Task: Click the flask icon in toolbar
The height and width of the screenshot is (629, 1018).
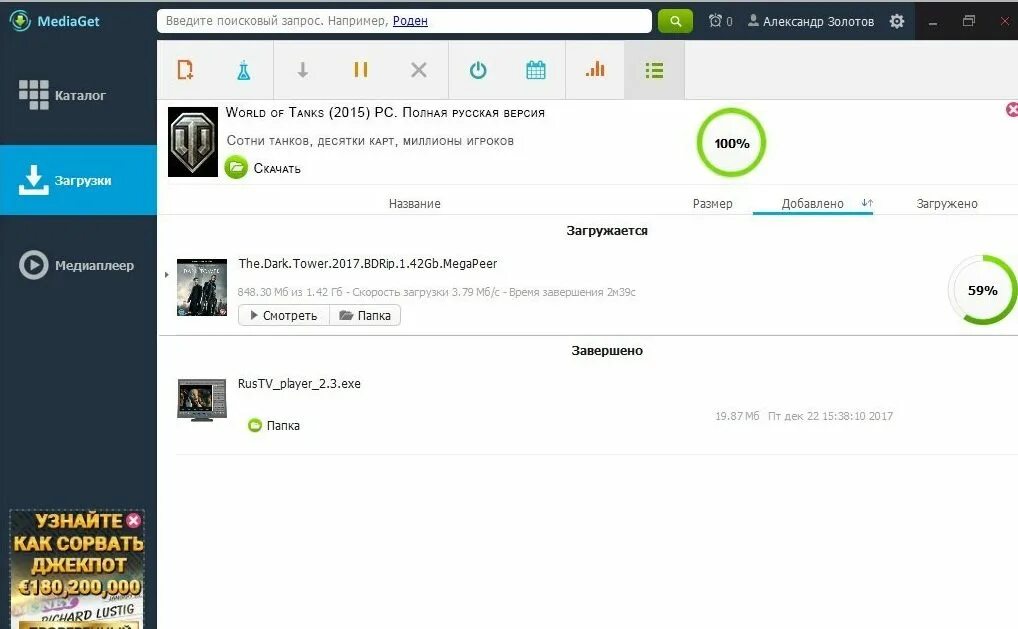Action: click(x=243, y=70)
